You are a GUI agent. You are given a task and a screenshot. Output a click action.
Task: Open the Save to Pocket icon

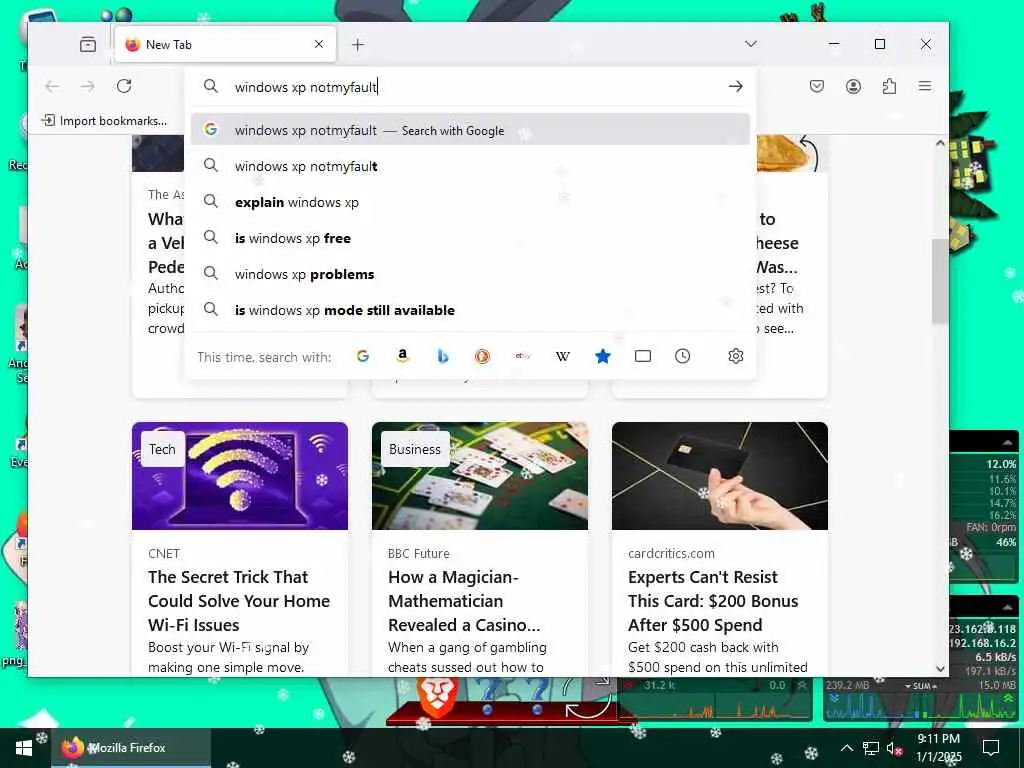(816, 86)
